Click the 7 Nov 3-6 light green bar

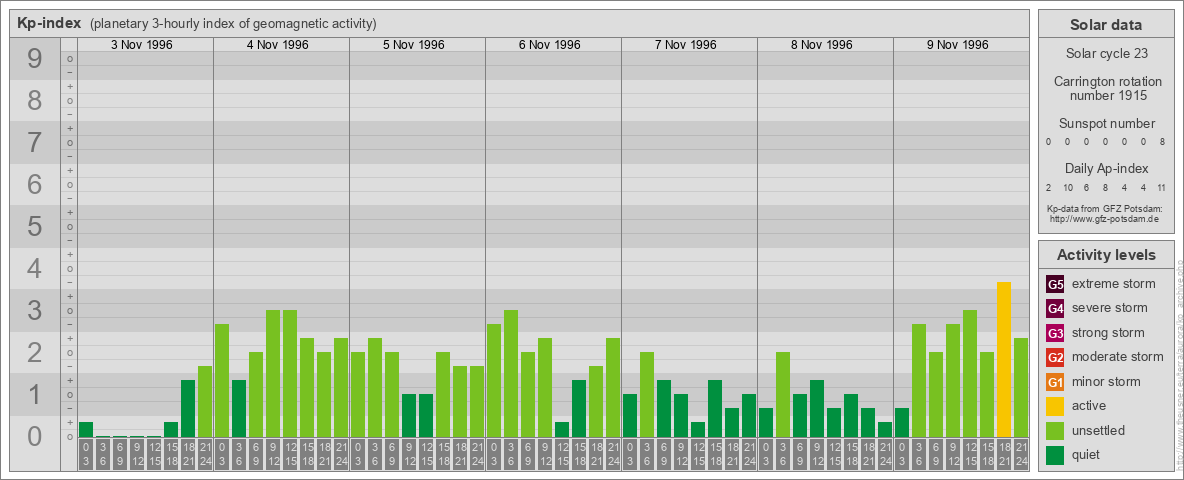pos(647,395)
